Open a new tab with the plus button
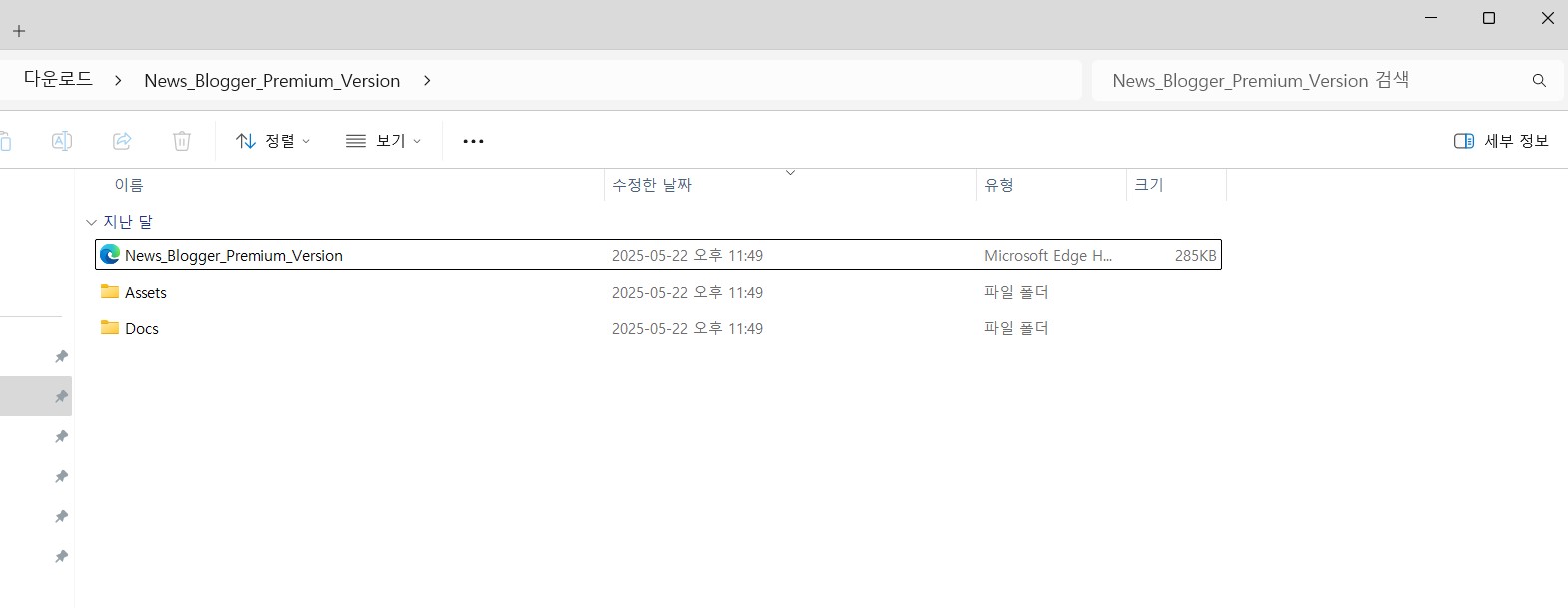The width and height of the screenshot is (1568, 608). (x=19, y=31)
